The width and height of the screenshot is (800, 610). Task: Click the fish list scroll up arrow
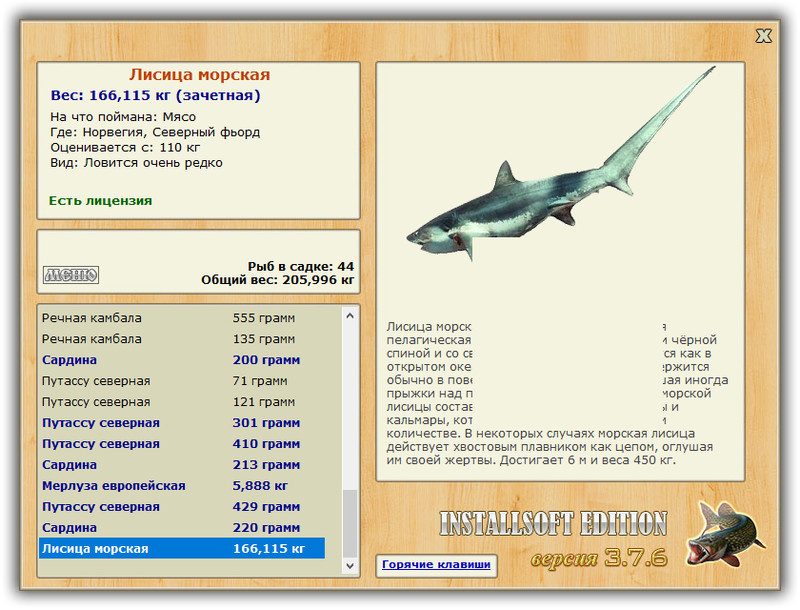pos(350,316)
